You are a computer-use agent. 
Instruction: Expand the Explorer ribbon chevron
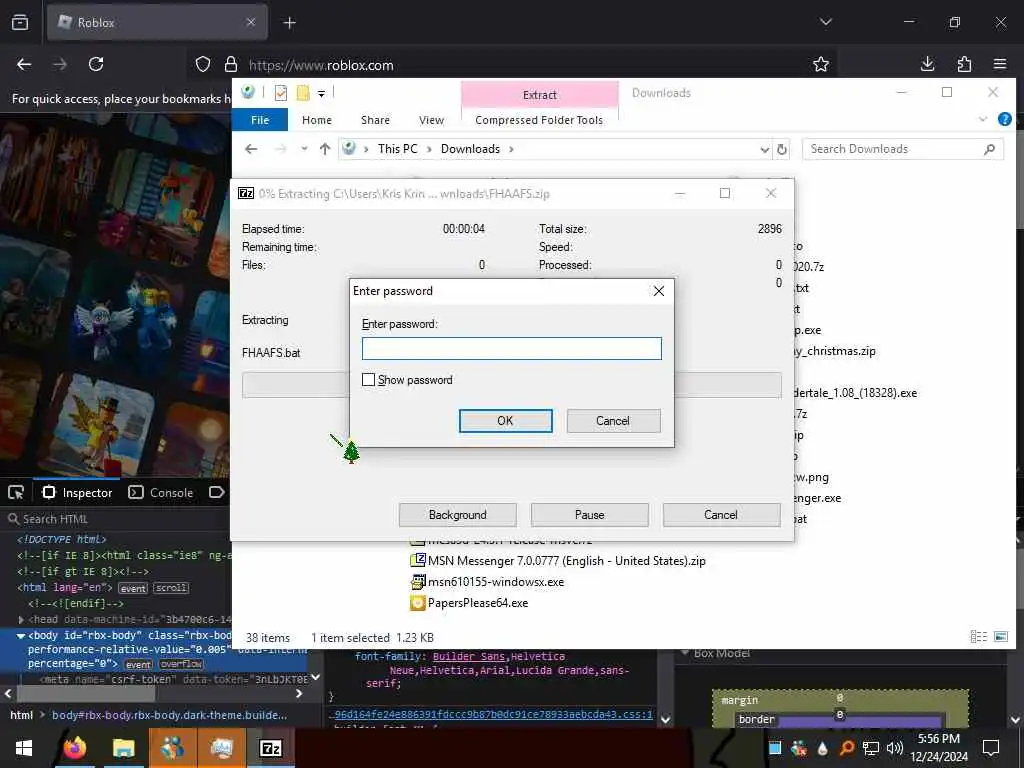coord(982,119)
